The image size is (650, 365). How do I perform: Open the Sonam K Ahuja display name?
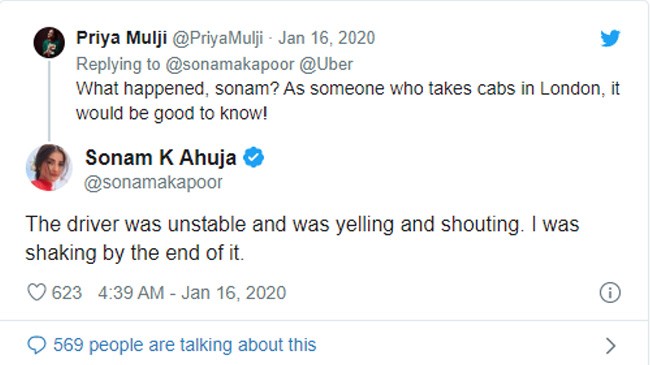(x=161, y=158)
